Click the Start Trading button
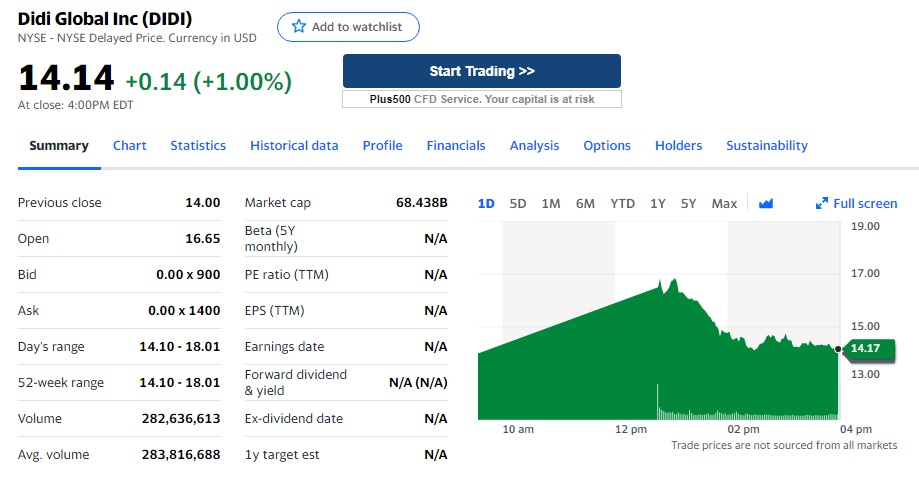Image resolution: width=919 pixels, height=499 pixels. pos(482,71)
